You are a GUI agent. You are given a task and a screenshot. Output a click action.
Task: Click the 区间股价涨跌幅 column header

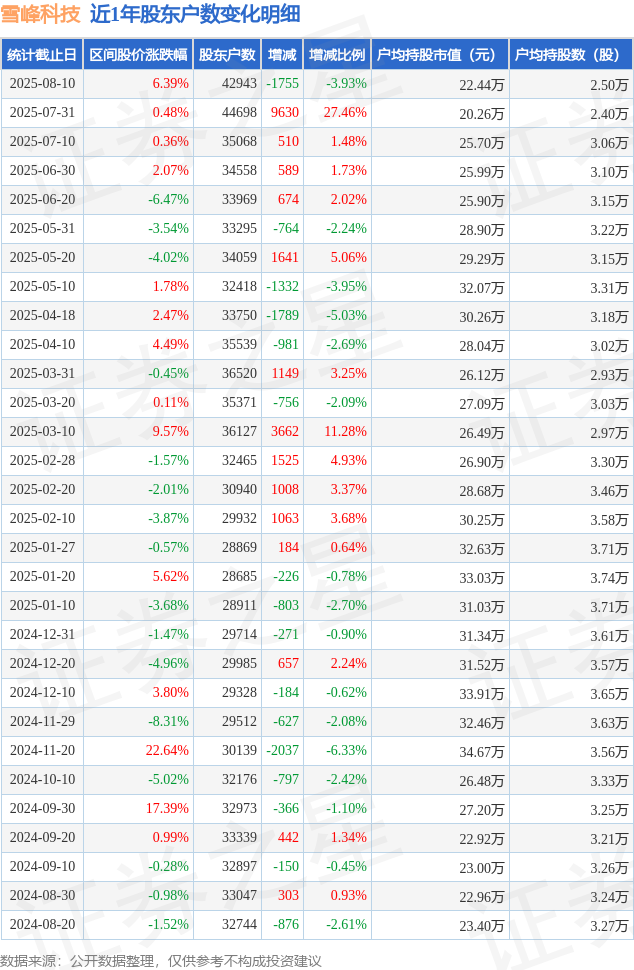138,54
